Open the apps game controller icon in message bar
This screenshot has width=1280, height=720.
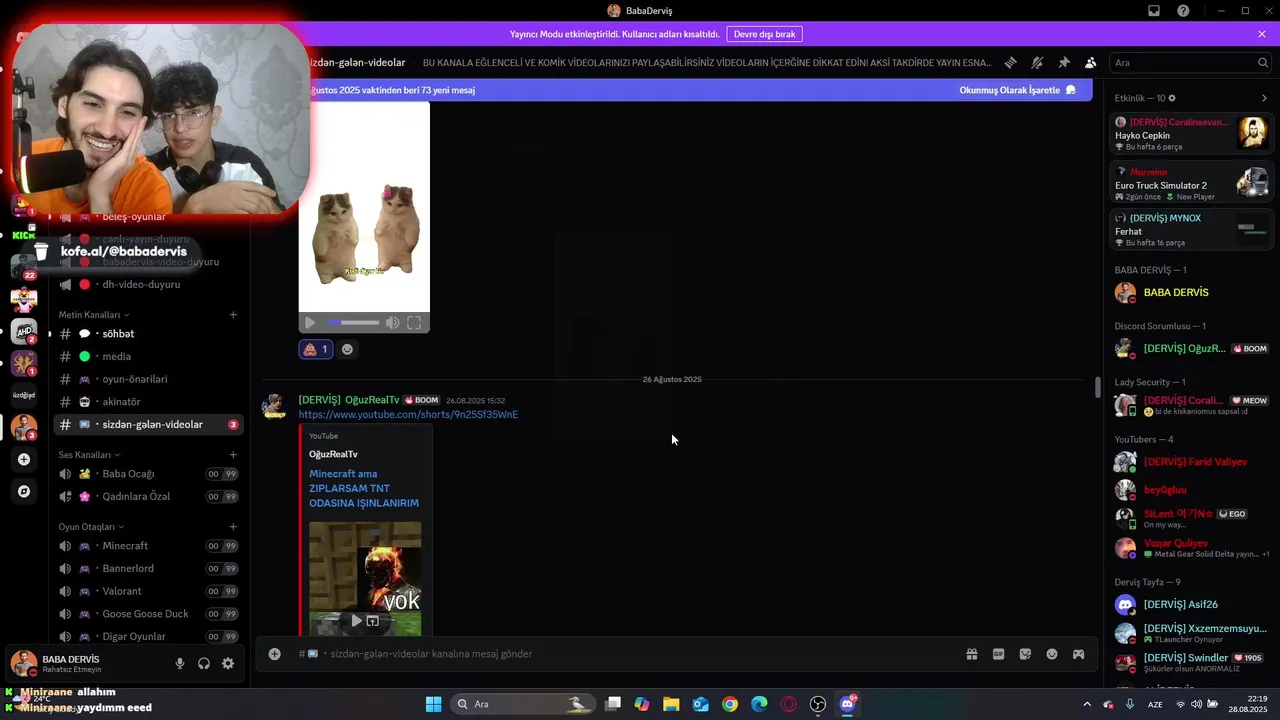coord(1079,654)
